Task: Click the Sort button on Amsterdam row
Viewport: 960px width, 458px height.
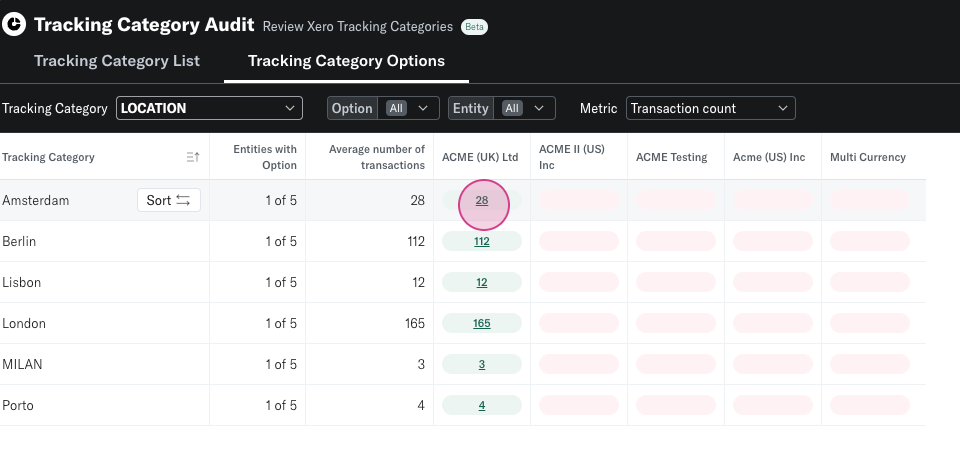Action: [x=169, y=200]
